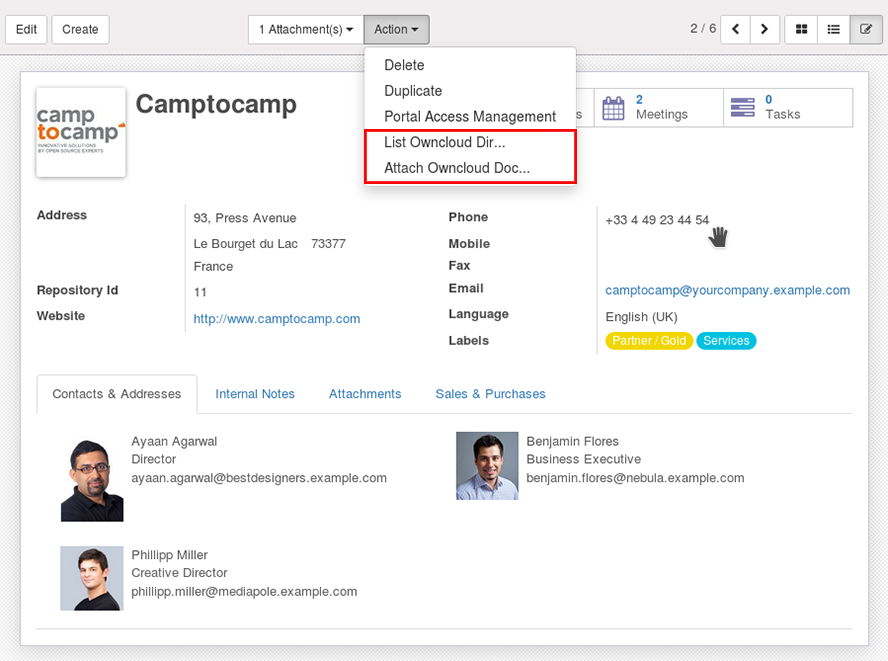Go to the next record arrow
The image size is (888, 661).
click(x=765, y=29)
